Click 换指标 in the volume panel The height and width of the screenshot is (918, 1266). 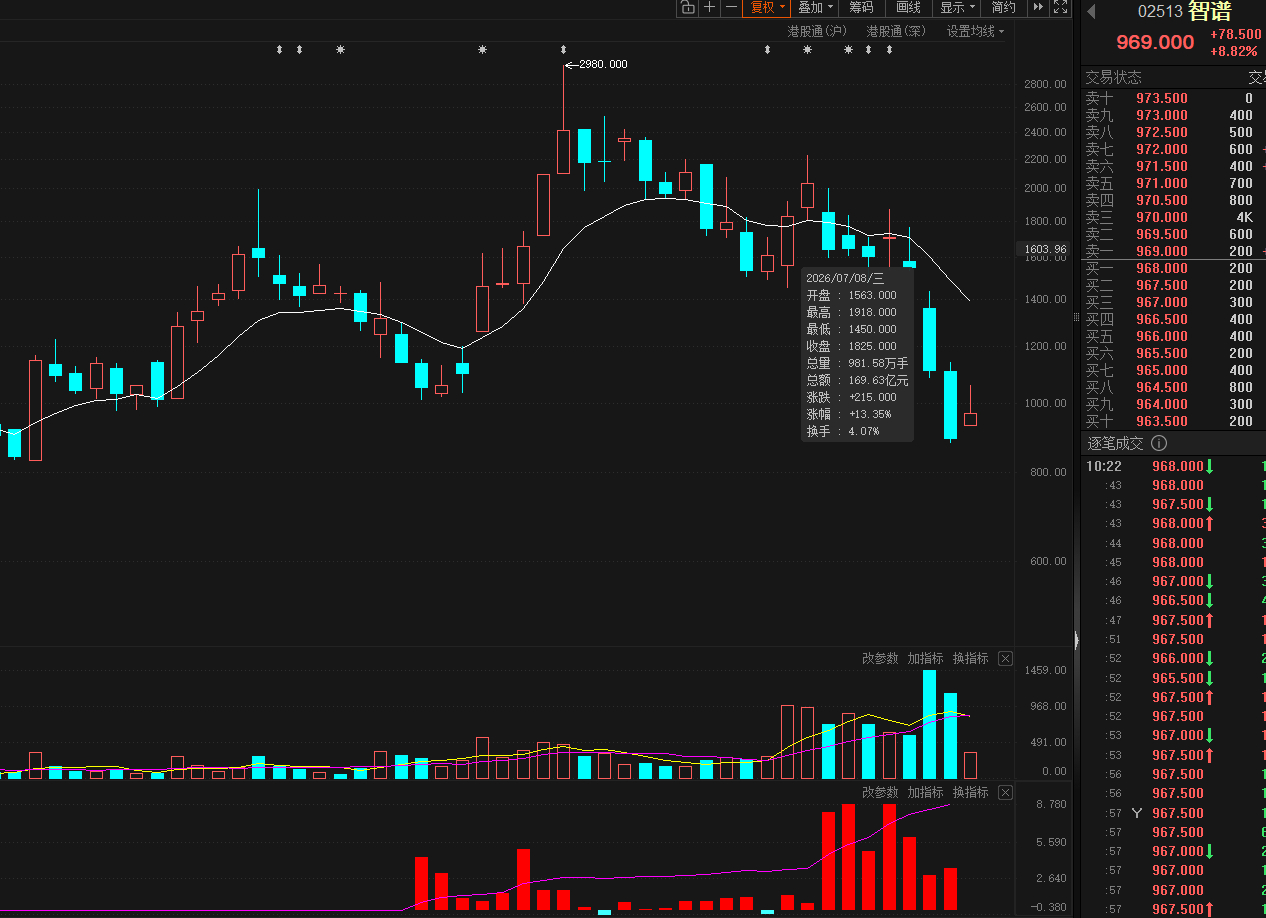coord(970,658)
